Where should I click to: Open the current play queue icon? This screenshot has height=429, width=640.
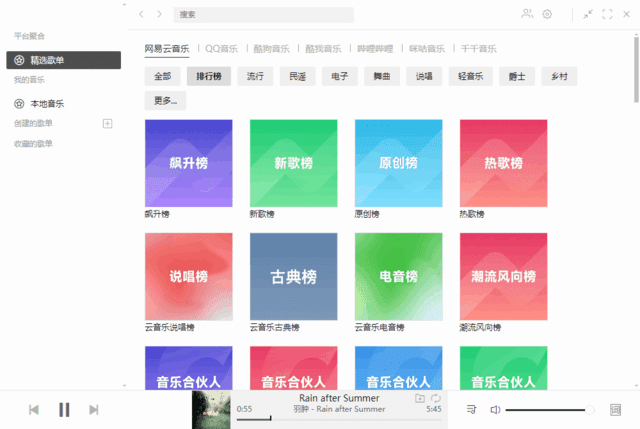click(471, 409)
